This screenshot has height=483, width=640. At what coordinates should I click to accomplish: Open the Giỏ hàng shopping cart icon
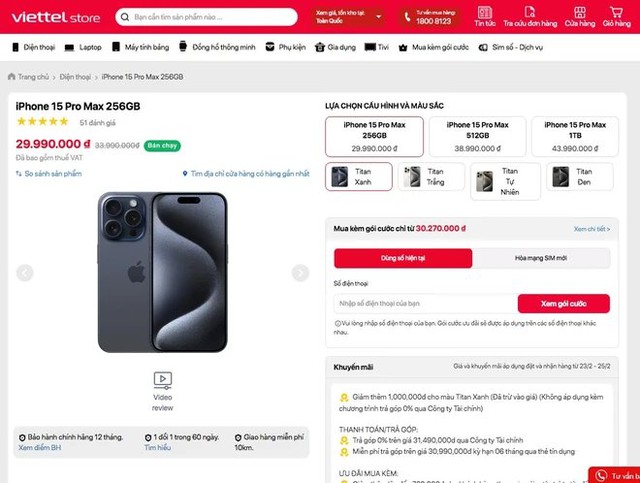[615, 15]
